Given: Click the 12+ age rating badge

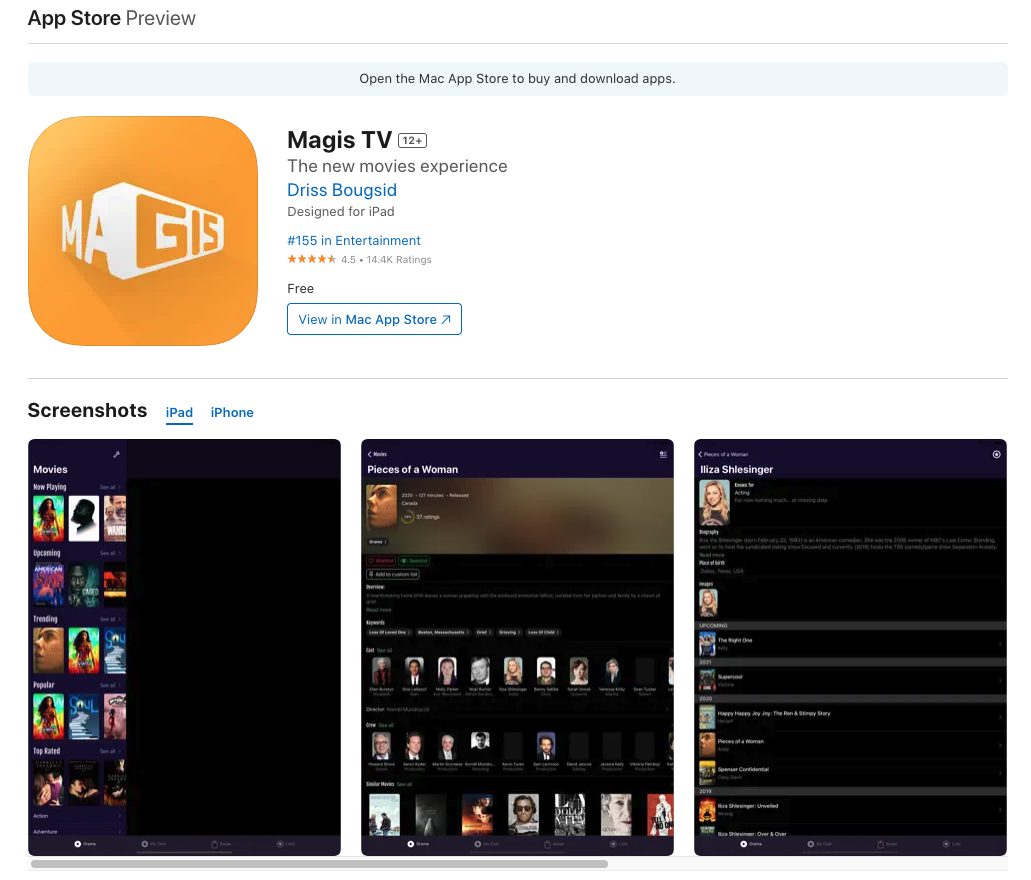Looking at the screenshot, I should point(412,141).
